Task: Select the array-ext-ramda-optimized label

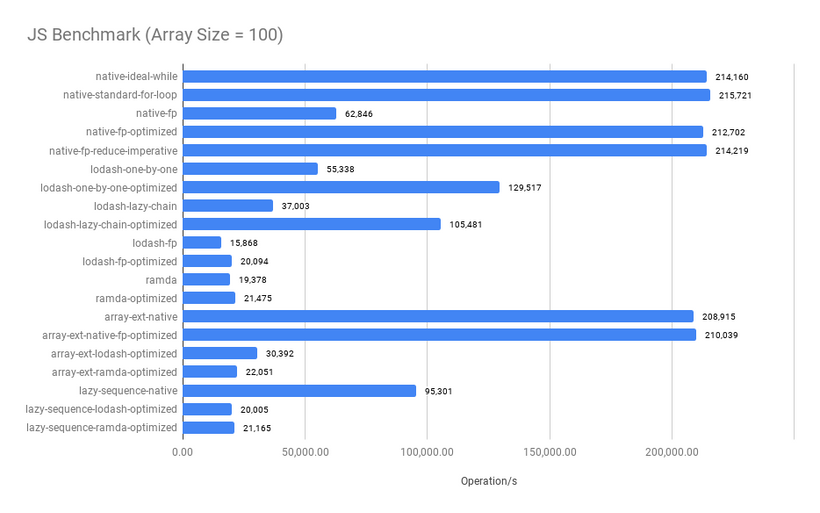Action: pyautogui.click(x=115, y=372)
